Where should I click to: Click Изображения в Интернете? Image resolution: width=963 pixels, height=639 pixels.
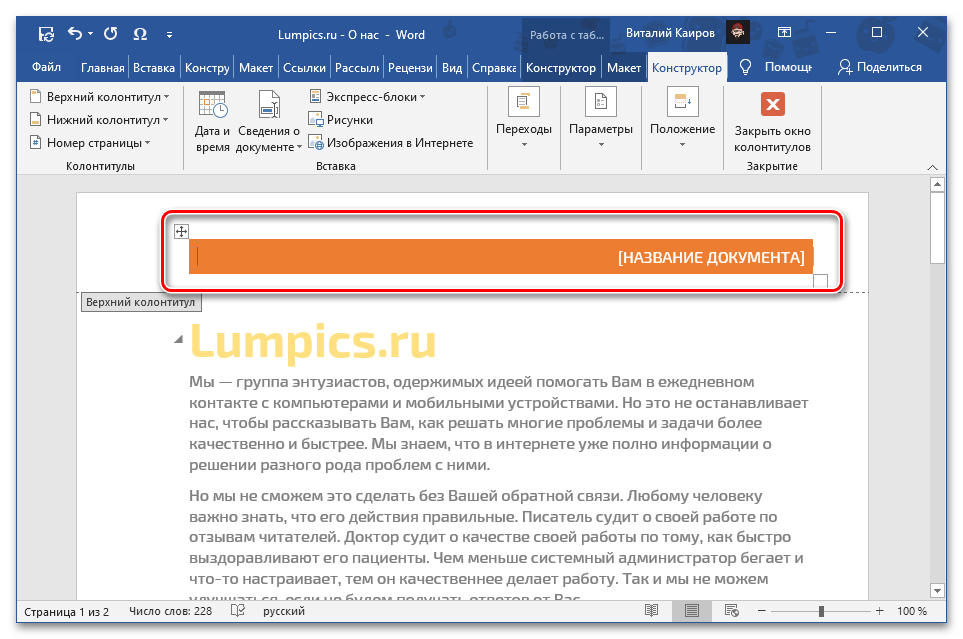[391, 143]
